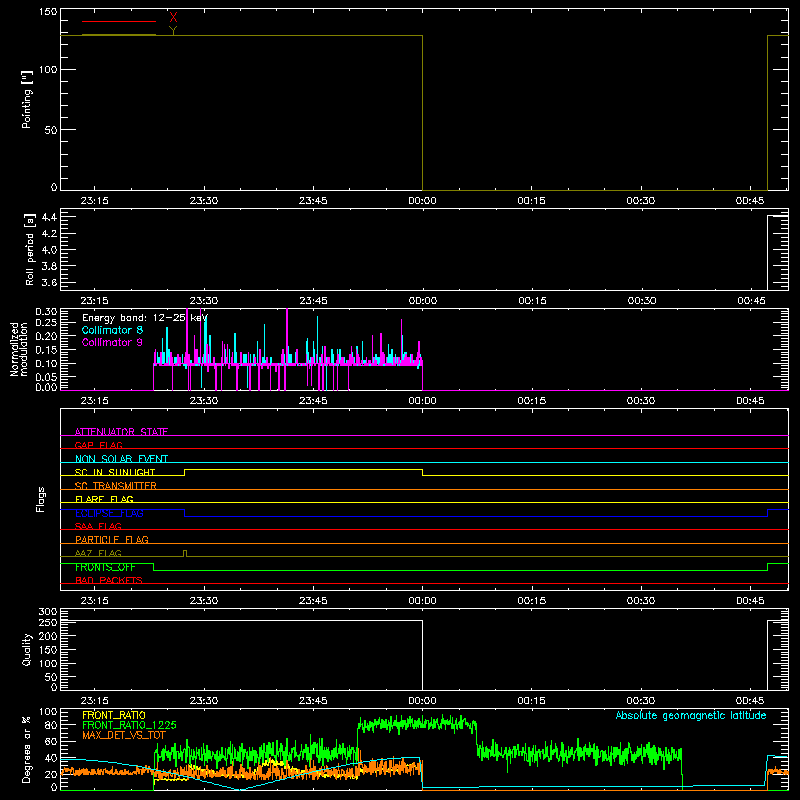The height and width of the screenshot is (800, 800).
Task: Click the 250 value on the Quality axis
Action: [48, 623]
